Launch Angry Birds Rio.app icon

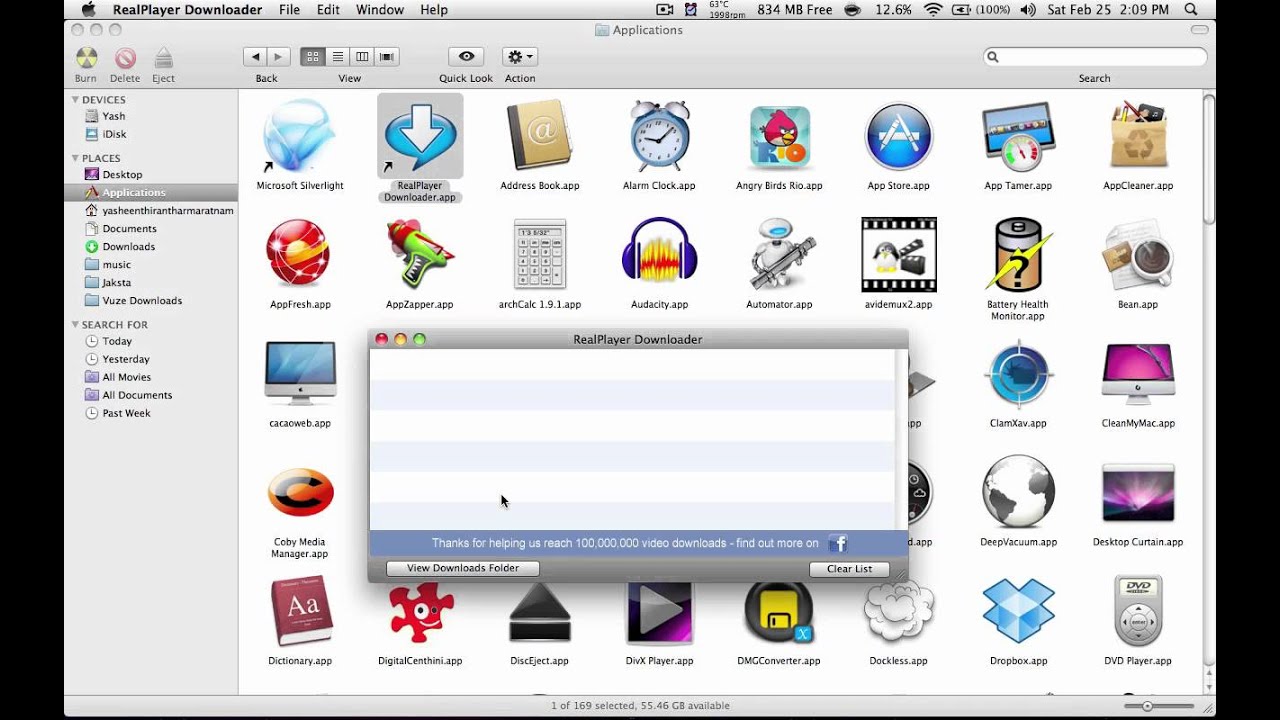779,136
